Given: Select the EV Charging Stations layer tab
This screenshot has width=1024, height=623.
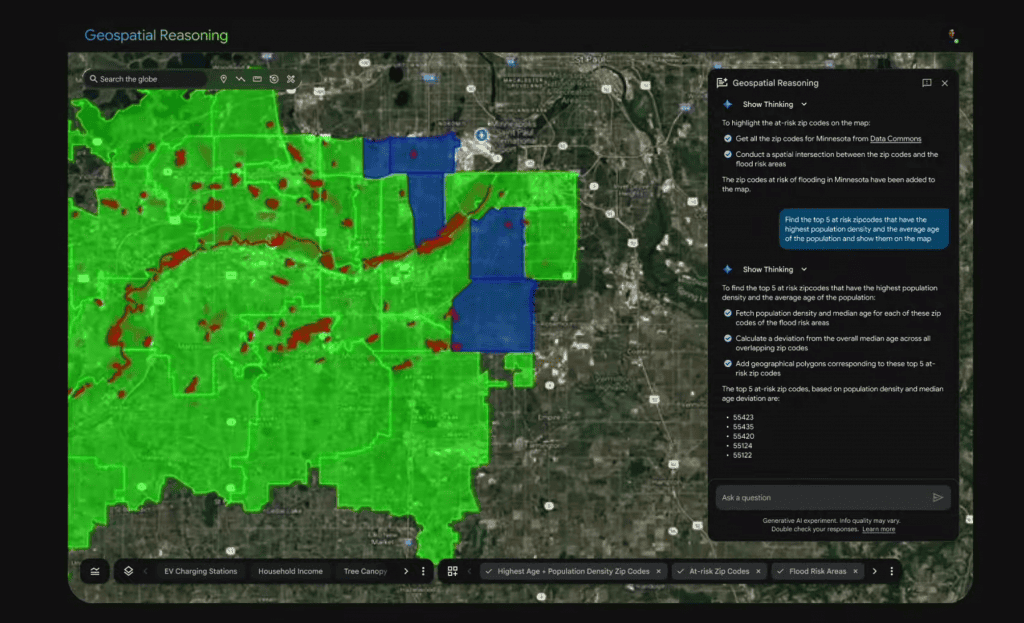Looking at the screenshot, I should tap(201, 571).
